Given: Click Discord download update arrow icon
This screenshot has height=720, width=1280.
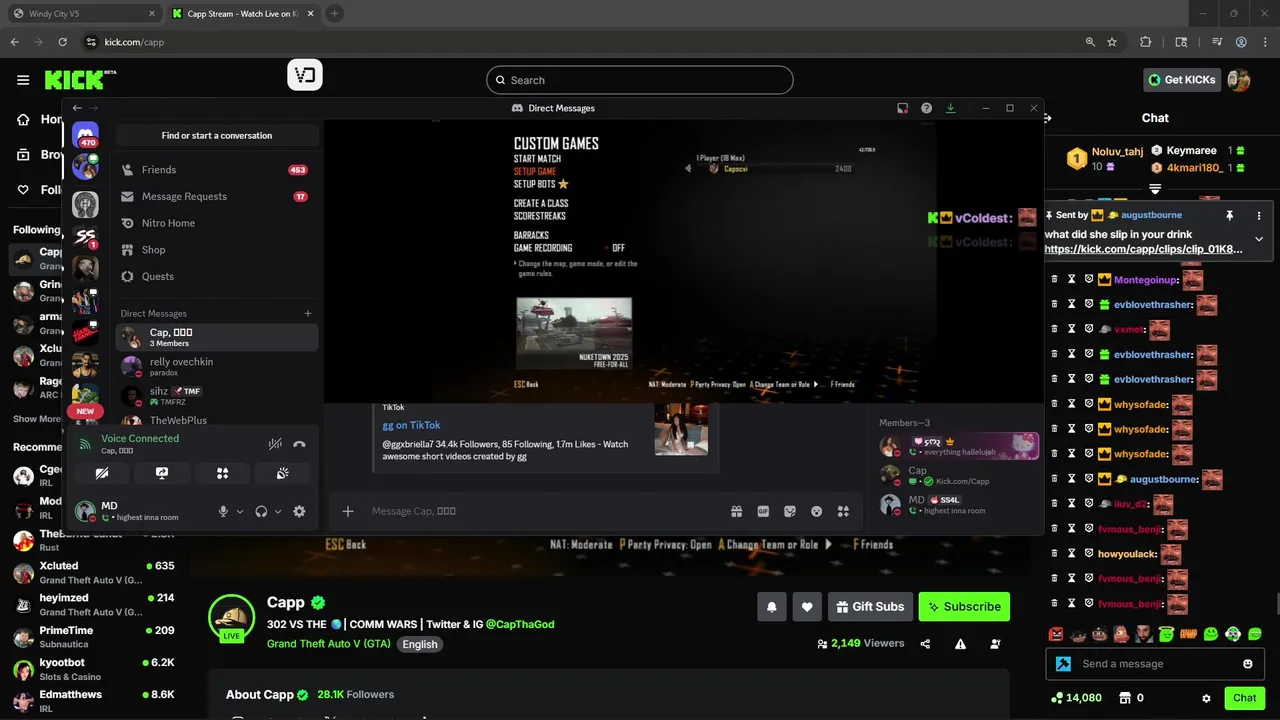Looking at the screenshot, I should (x=951, y=108).
